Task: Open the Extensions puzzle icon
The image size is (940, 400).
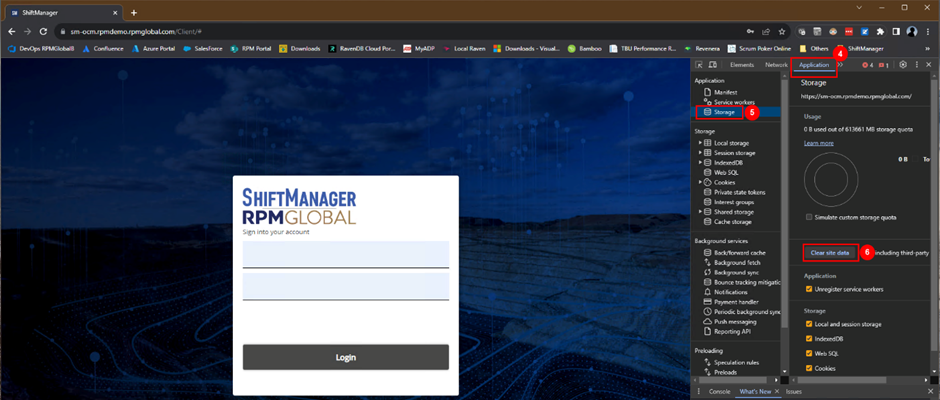Action: click(x=880, y=31)
